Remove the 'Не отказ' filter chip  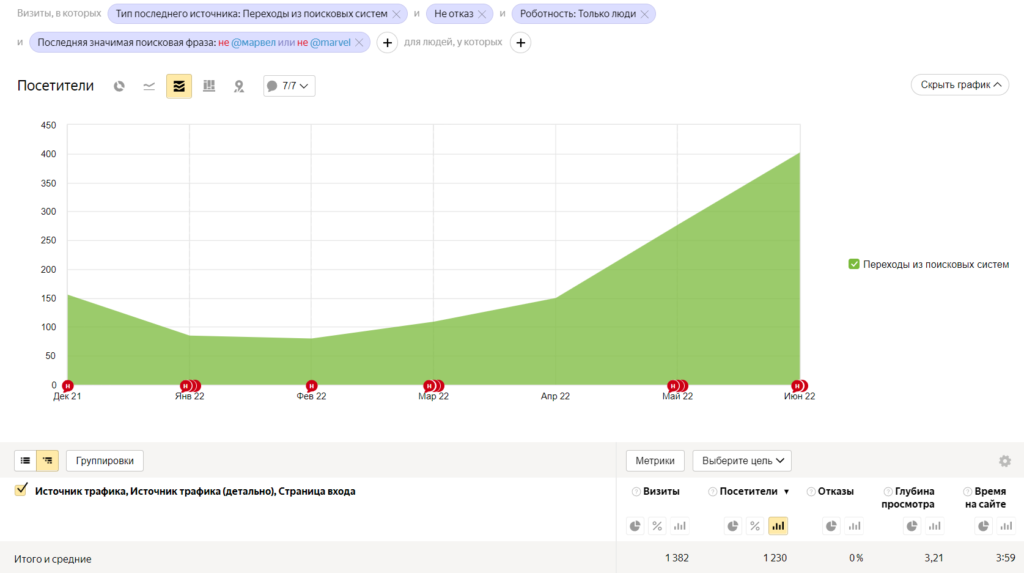[482, 14]
